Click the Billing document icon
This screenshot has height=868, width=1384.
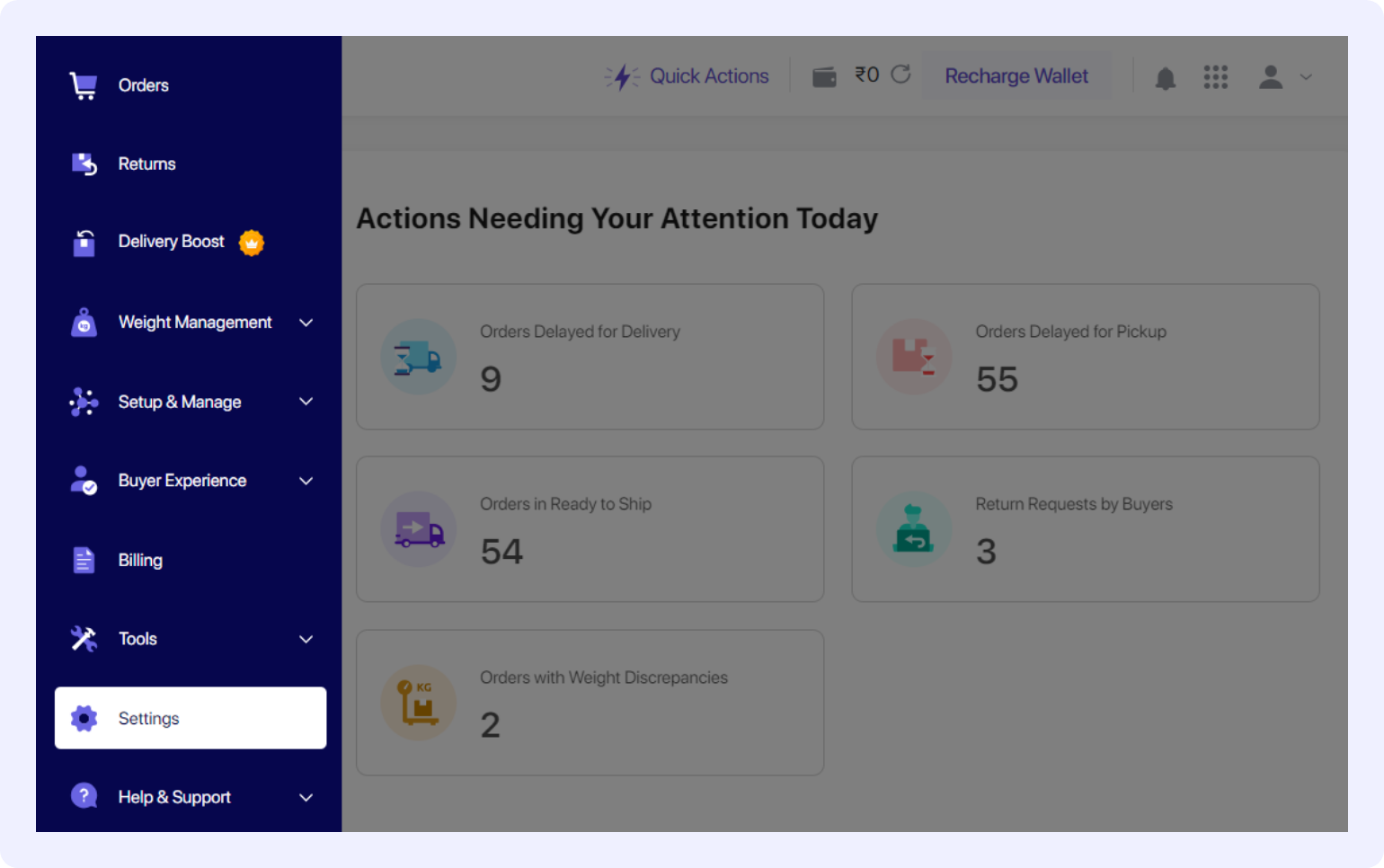(x=84, y=560)
